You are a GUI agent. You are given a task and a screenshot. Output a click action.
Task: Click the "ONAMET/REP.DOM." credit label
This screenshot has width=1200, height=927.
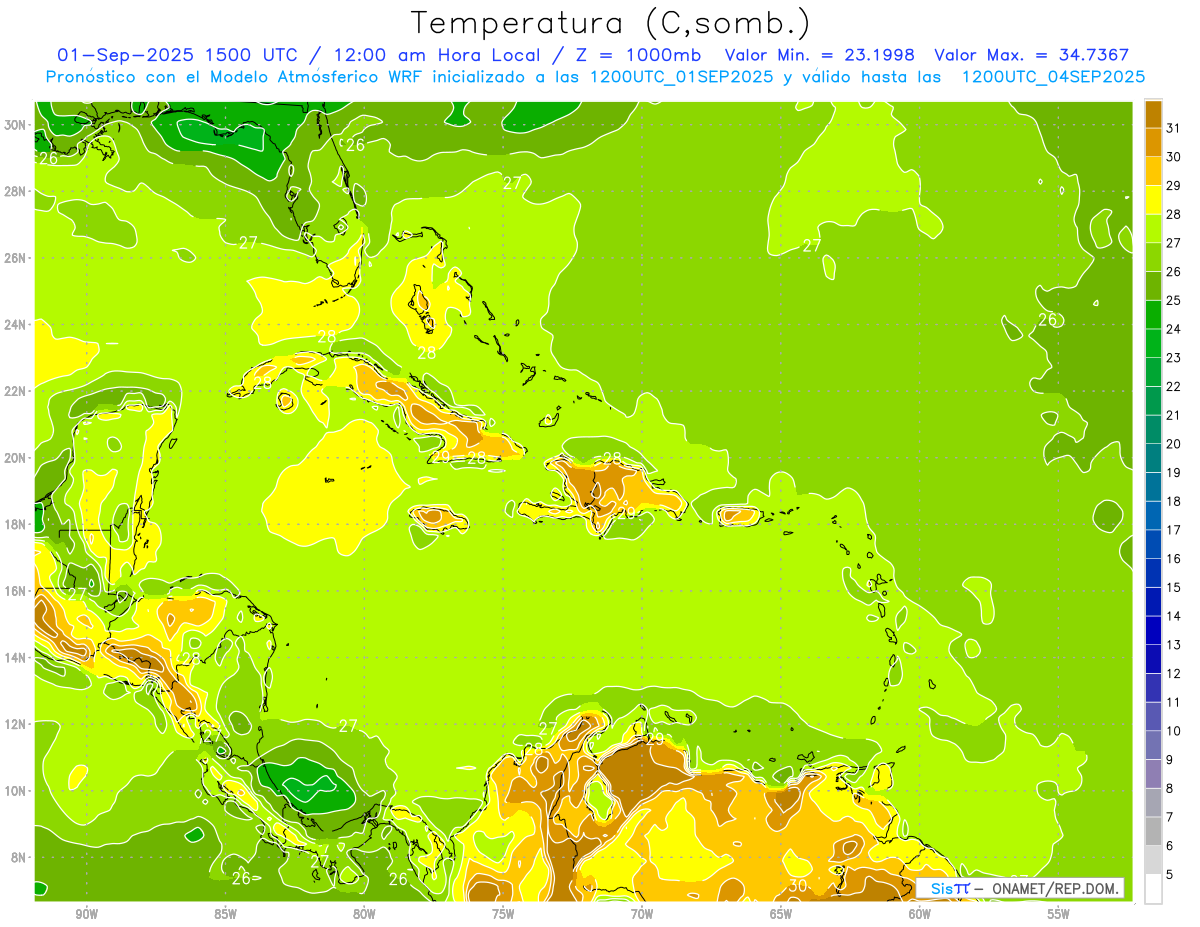coord(1057,888)
